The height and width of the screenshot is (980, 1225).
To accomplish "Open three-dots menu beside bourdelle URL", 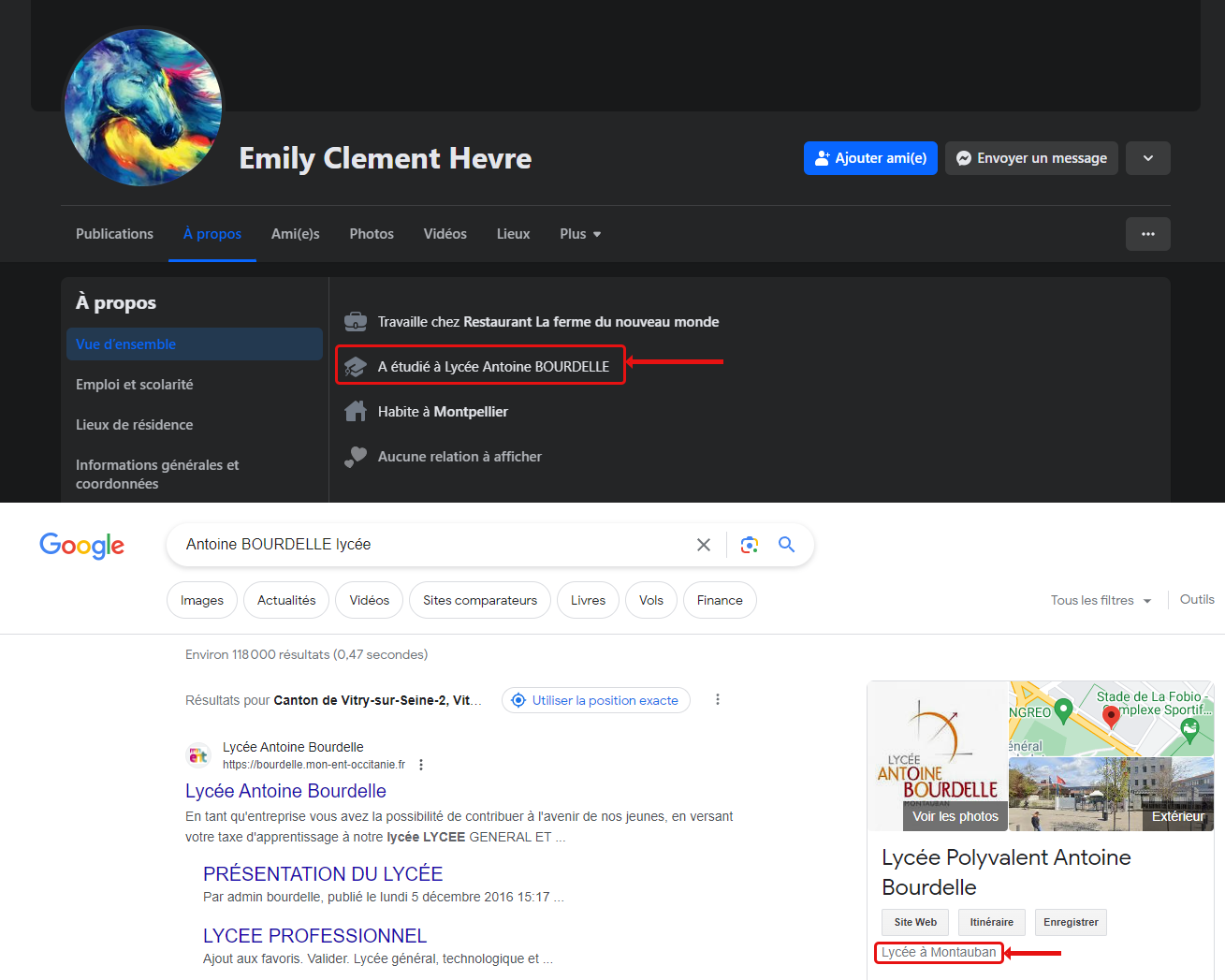I will click(x=421, y=765).
